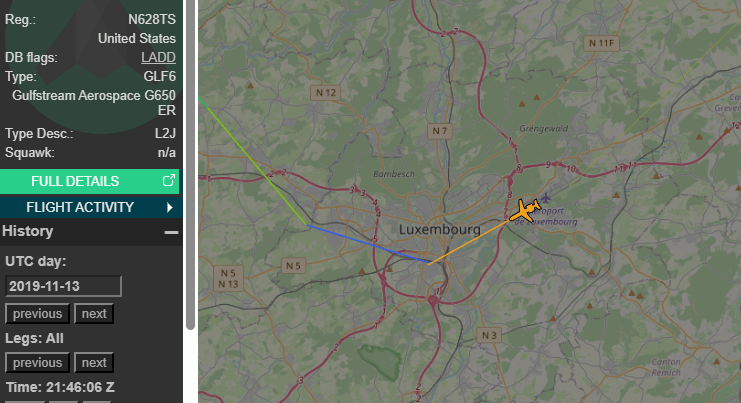Show previous flight leg
741x403 pixels.
[x=37, y=363]
